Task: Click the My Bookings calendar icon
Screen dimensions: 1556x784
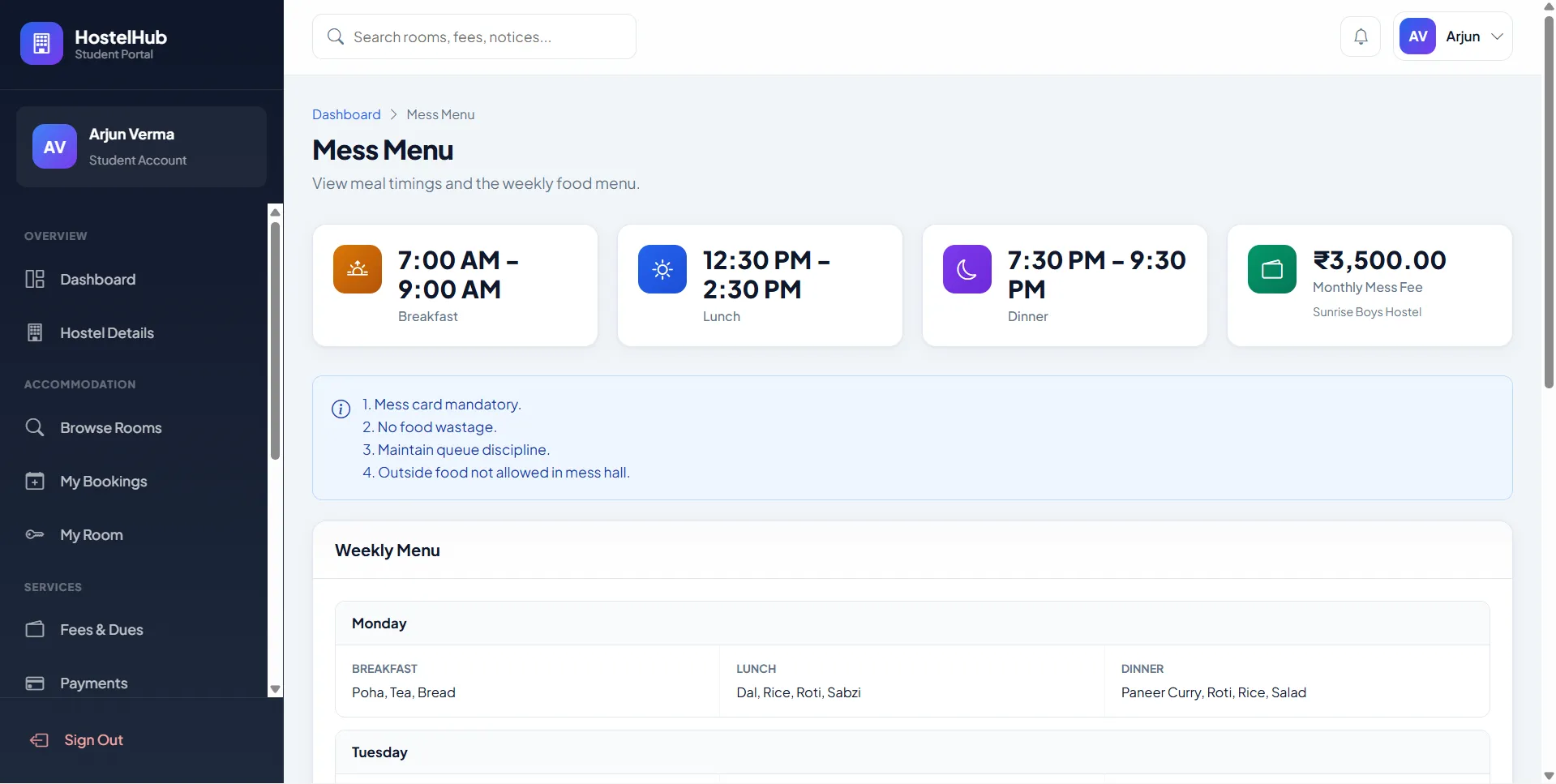Action: (35, 481)
